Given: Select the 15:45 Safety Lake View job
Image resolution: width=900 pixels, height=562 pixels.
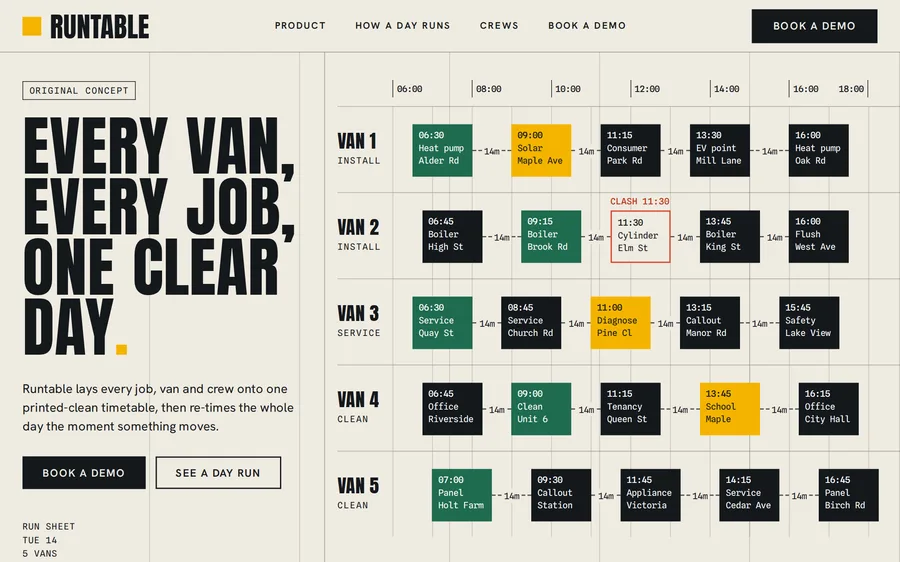Looking at the screenshot, I should click(x=809, y=323).
